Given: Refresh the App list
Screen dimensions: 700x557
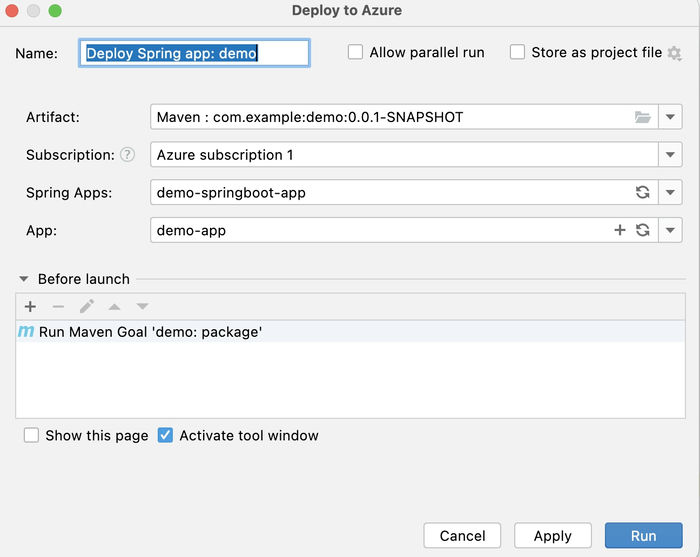Looking at the screenshot, I should 642,230.
